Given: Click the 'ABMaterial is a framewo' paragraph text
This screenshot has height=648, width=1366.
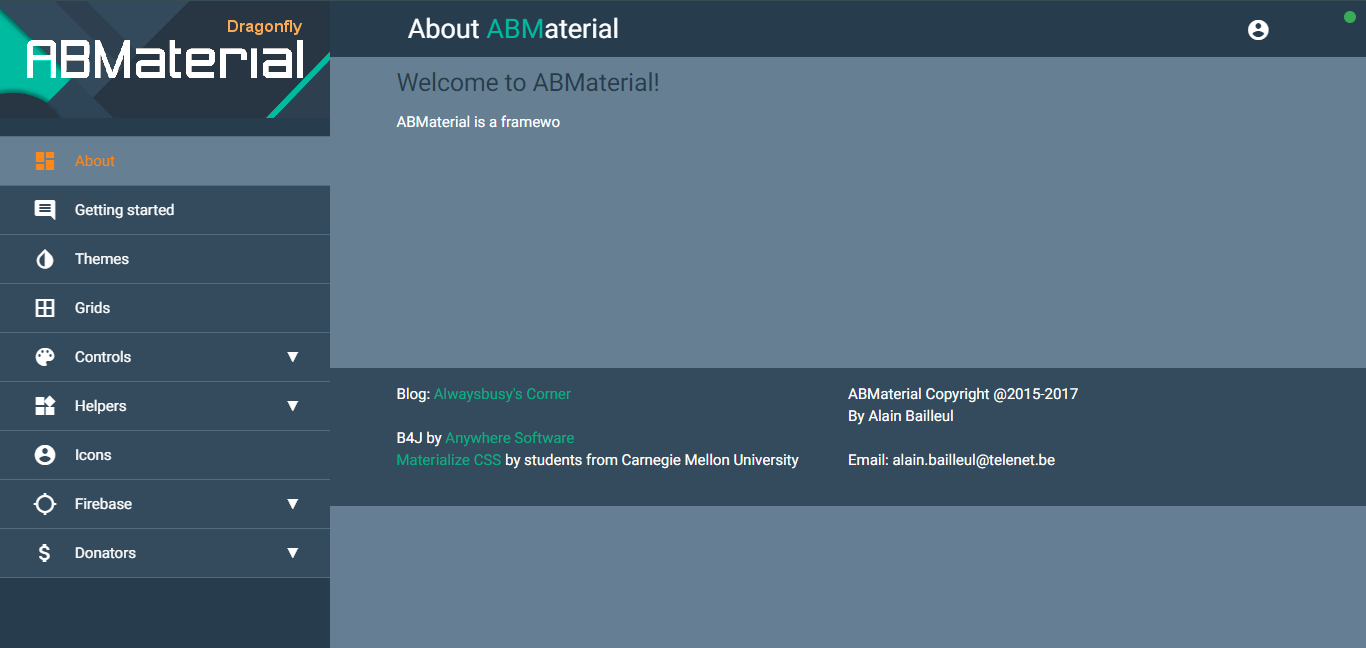Looking at the screenshot, I should pyautogui.click(x=478, y=122).
